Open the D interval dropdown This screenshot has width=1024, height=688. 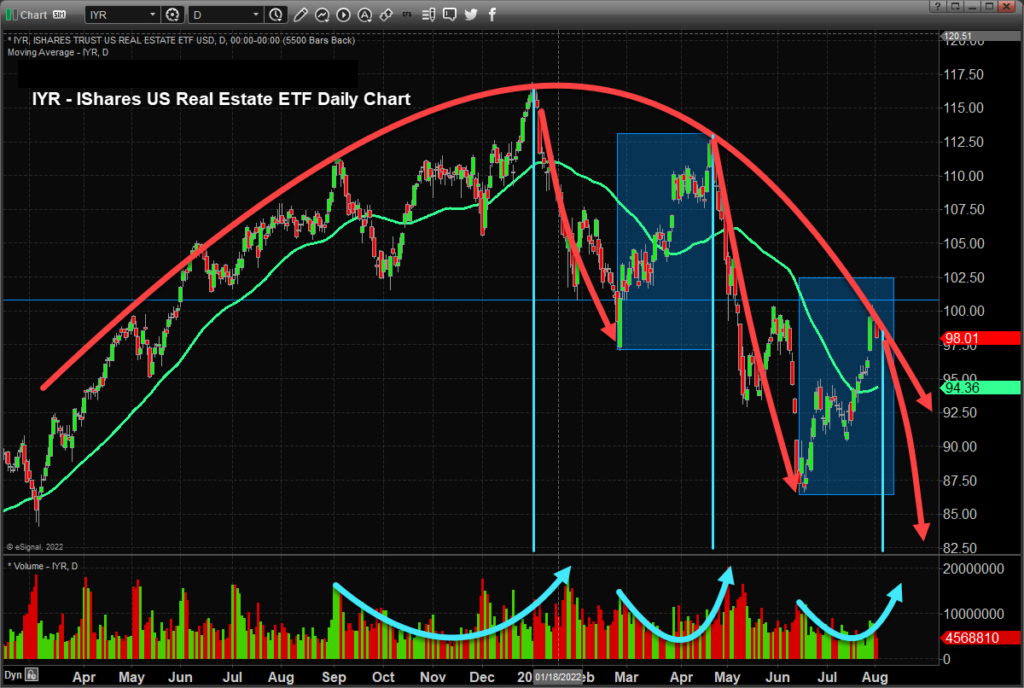coord(226,14)
